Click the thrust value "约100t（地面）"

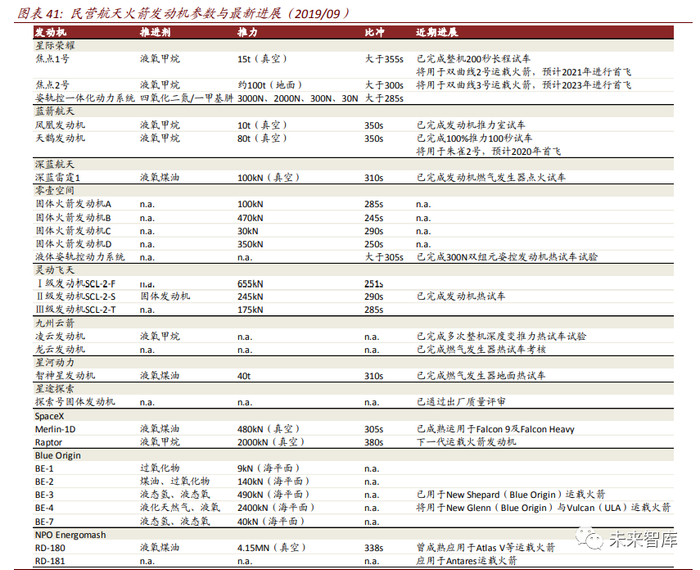pos(270,85)
